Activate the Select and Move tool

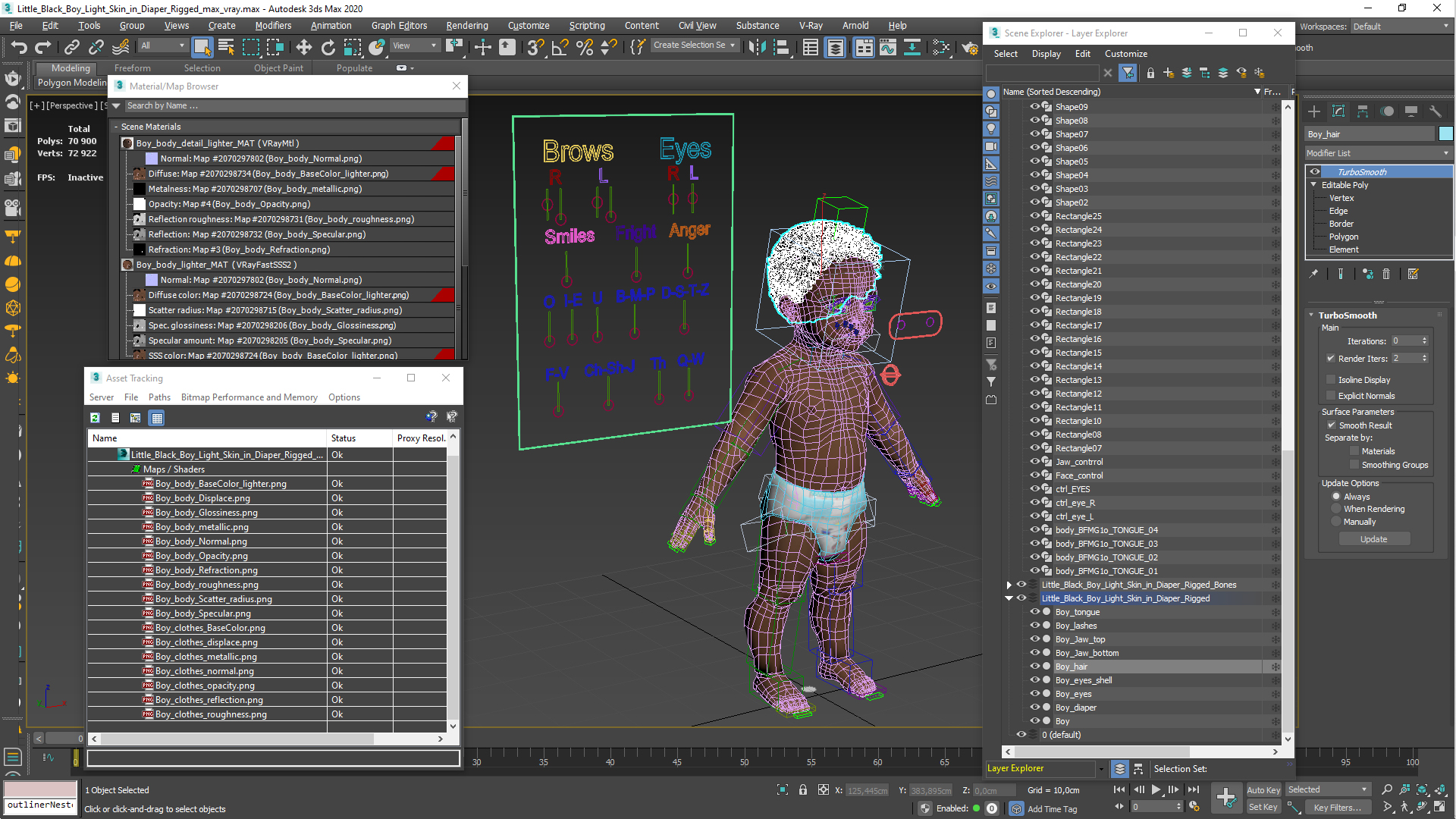[303, 47]
